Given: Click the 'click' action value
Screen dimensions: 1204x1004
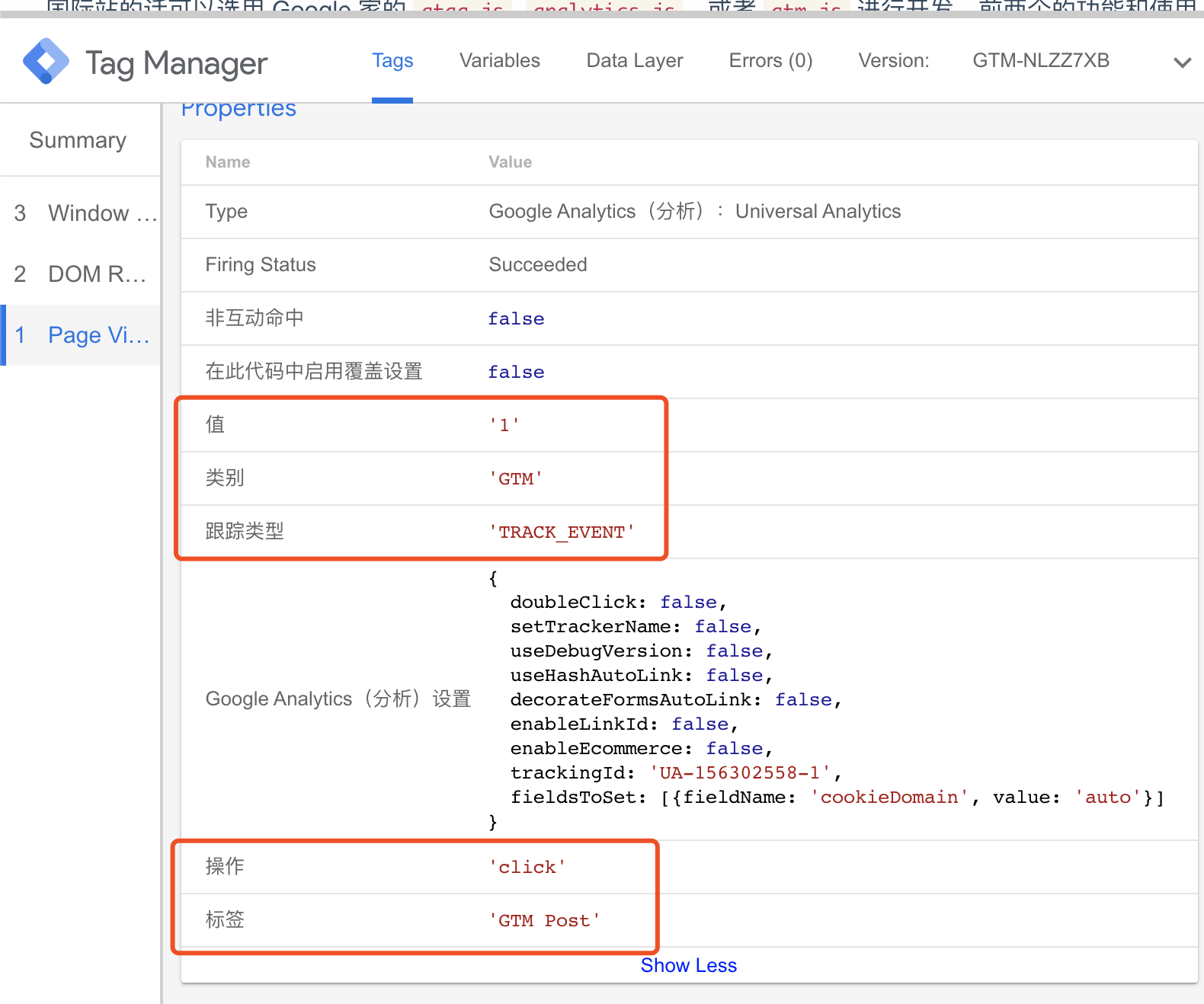Looking at the screenshot, I should [527, 868].
